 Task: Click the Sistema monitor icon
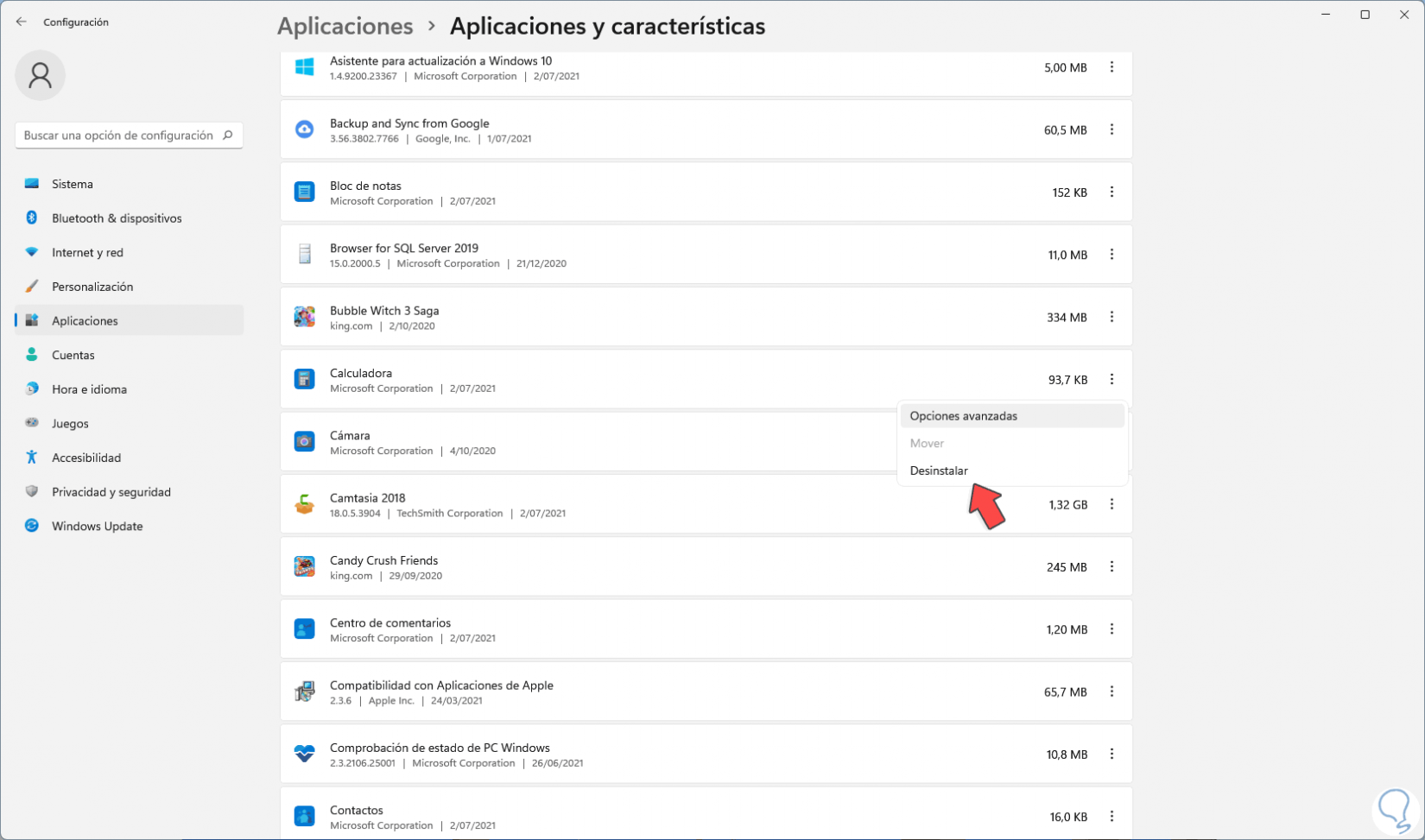[32, 184]
